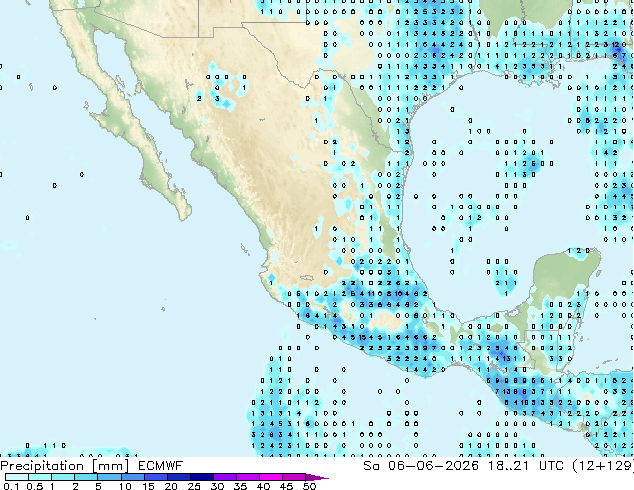Image resolution: width=634 pixels, height=490 pixels.
Task: Choose the 20–25 mm legend color swatch
Action: coord(179,477)
